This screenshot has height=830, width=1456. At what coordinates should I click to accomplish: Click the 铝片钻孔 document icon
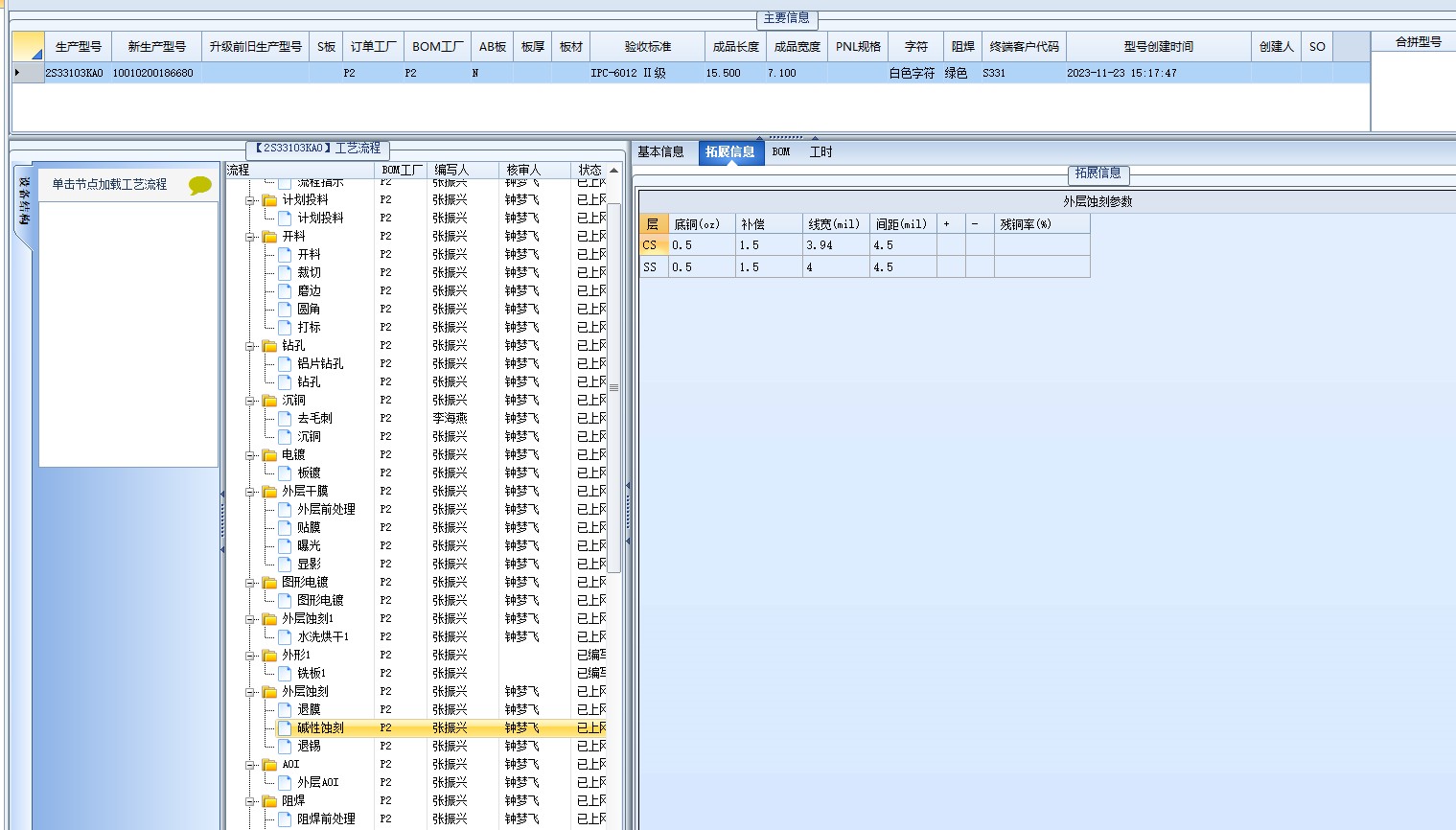tap(285, 364)
